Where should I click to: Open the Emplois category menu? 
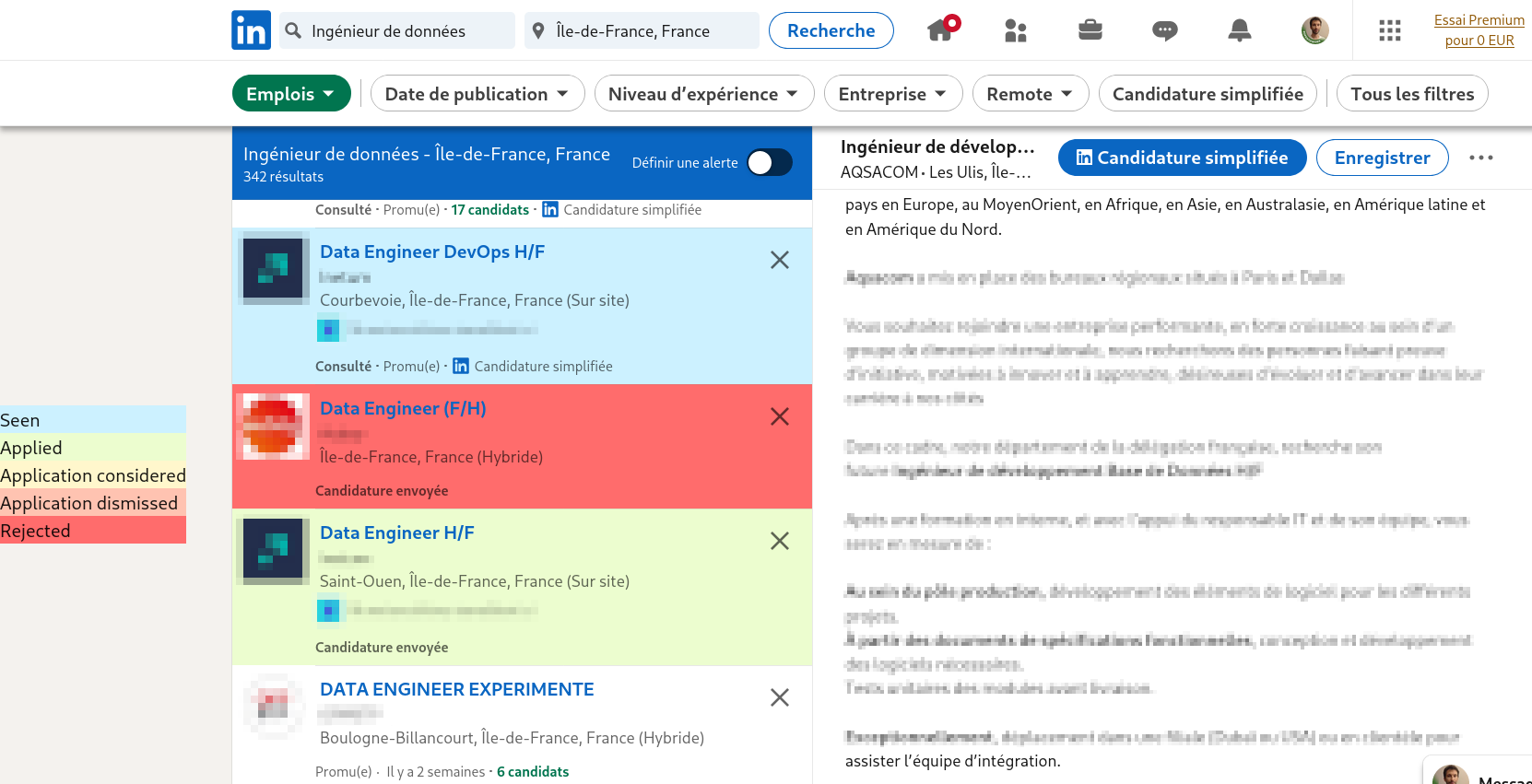click(290, 94)
